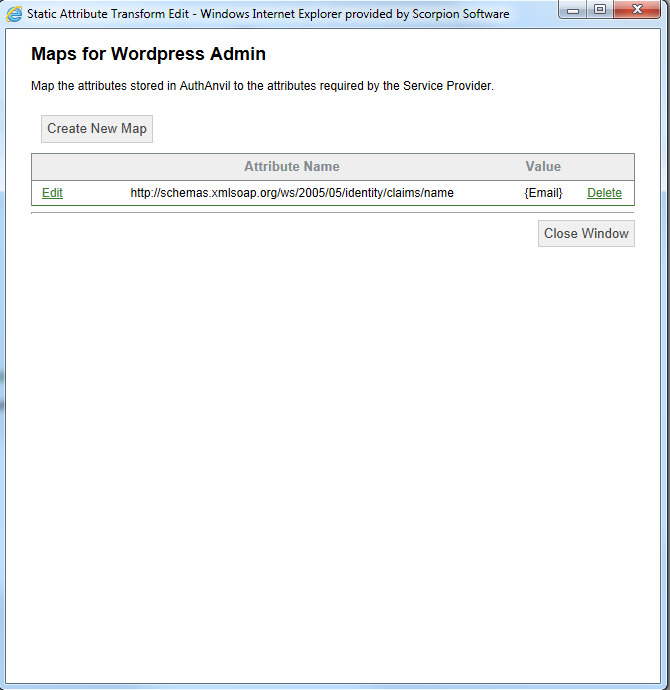Image resolution: width=670 pixels, height=690 pixels.
Task: Click the Create New Map button
Action: coord(97,129)
